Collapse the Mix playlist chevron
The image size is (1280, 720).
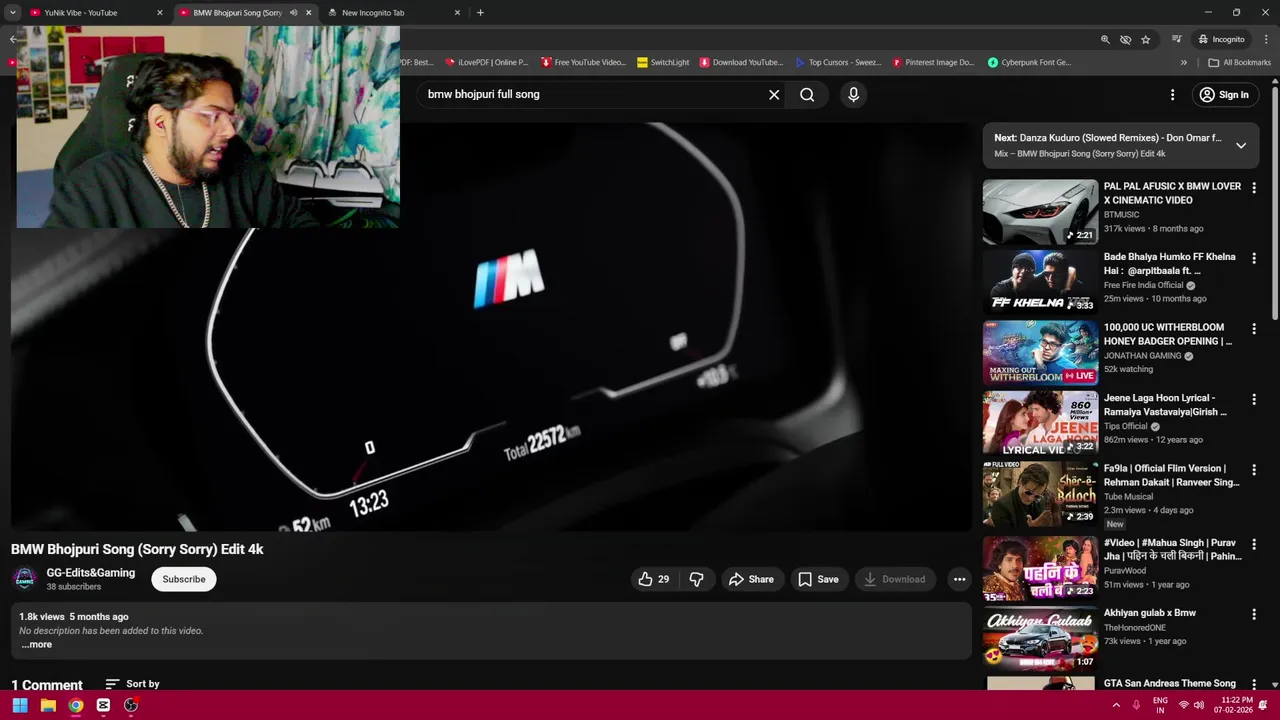point(1241,146)
